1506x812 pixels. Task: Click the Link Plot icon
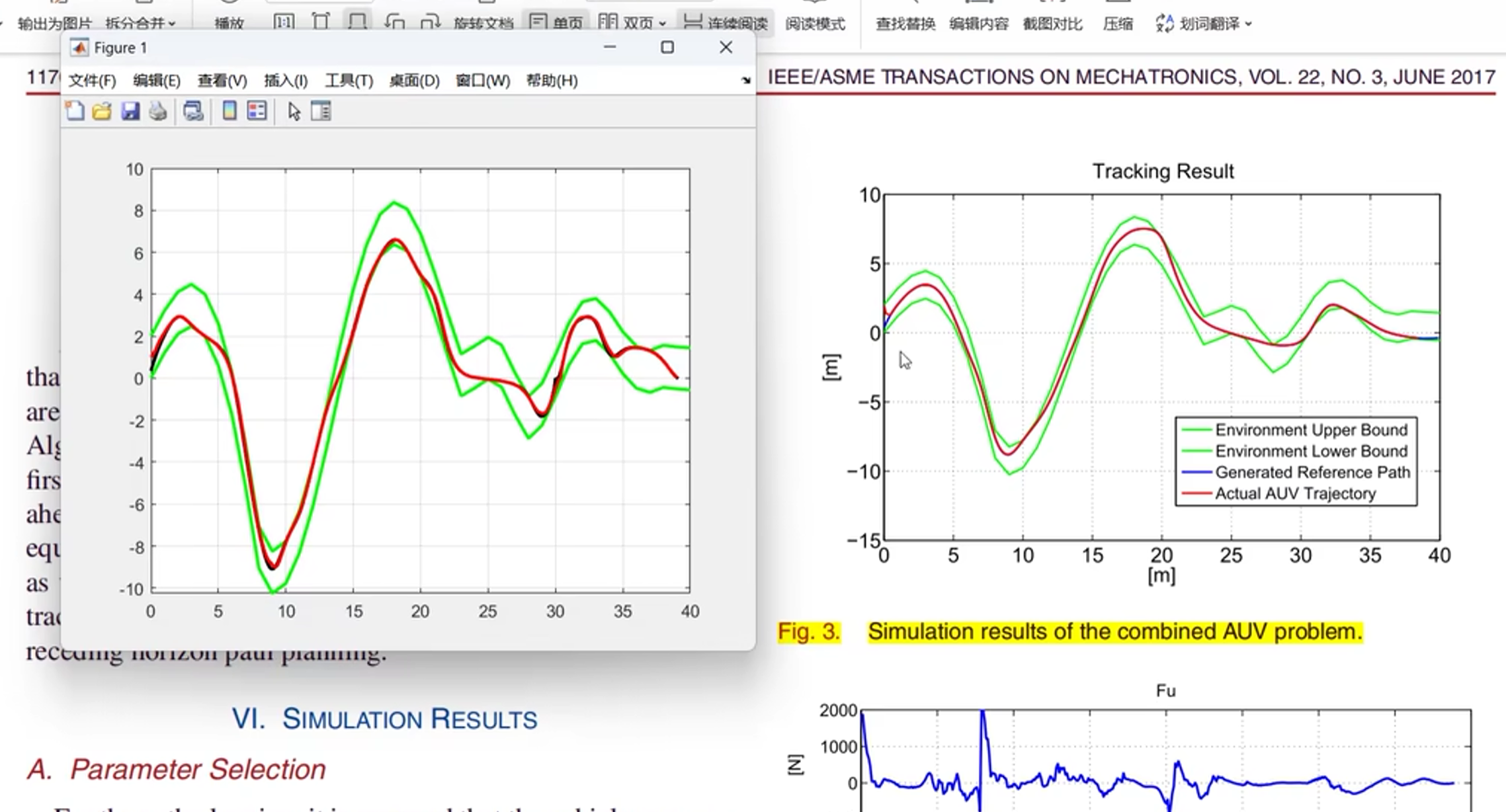click(193, 111)
